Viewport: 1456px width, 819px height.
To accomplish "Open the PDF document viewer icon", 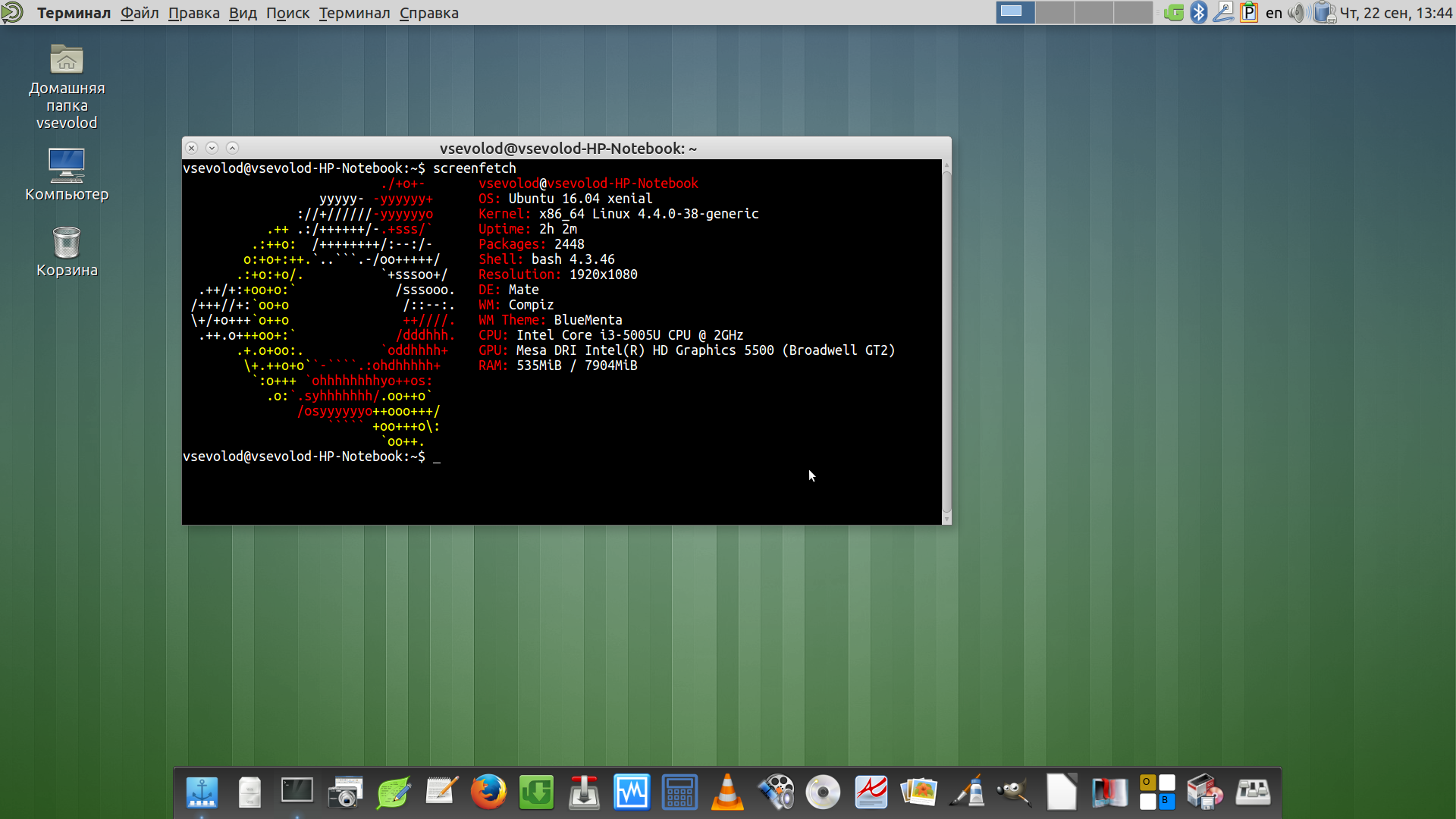I will pyautogui.click(x=871, y=792).
